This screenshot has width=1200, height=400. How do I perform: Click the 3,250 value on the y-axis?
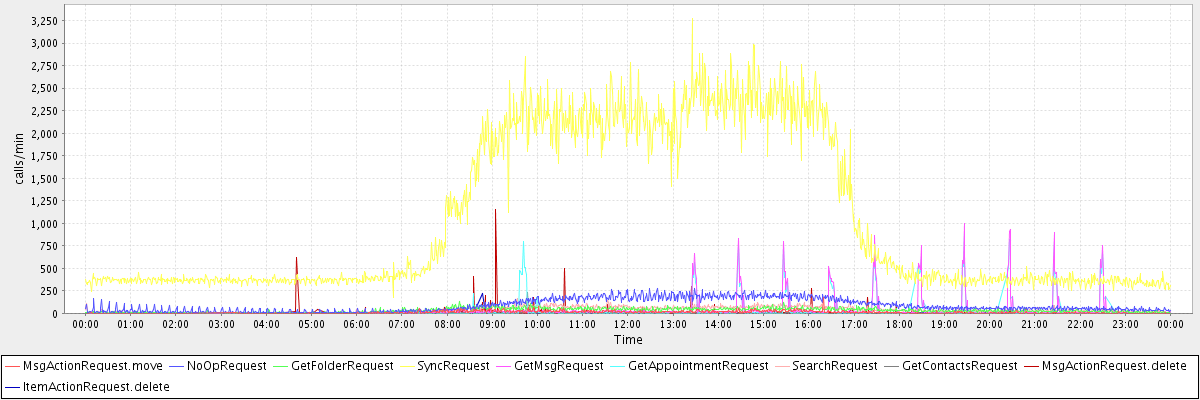tap(47, 20)
